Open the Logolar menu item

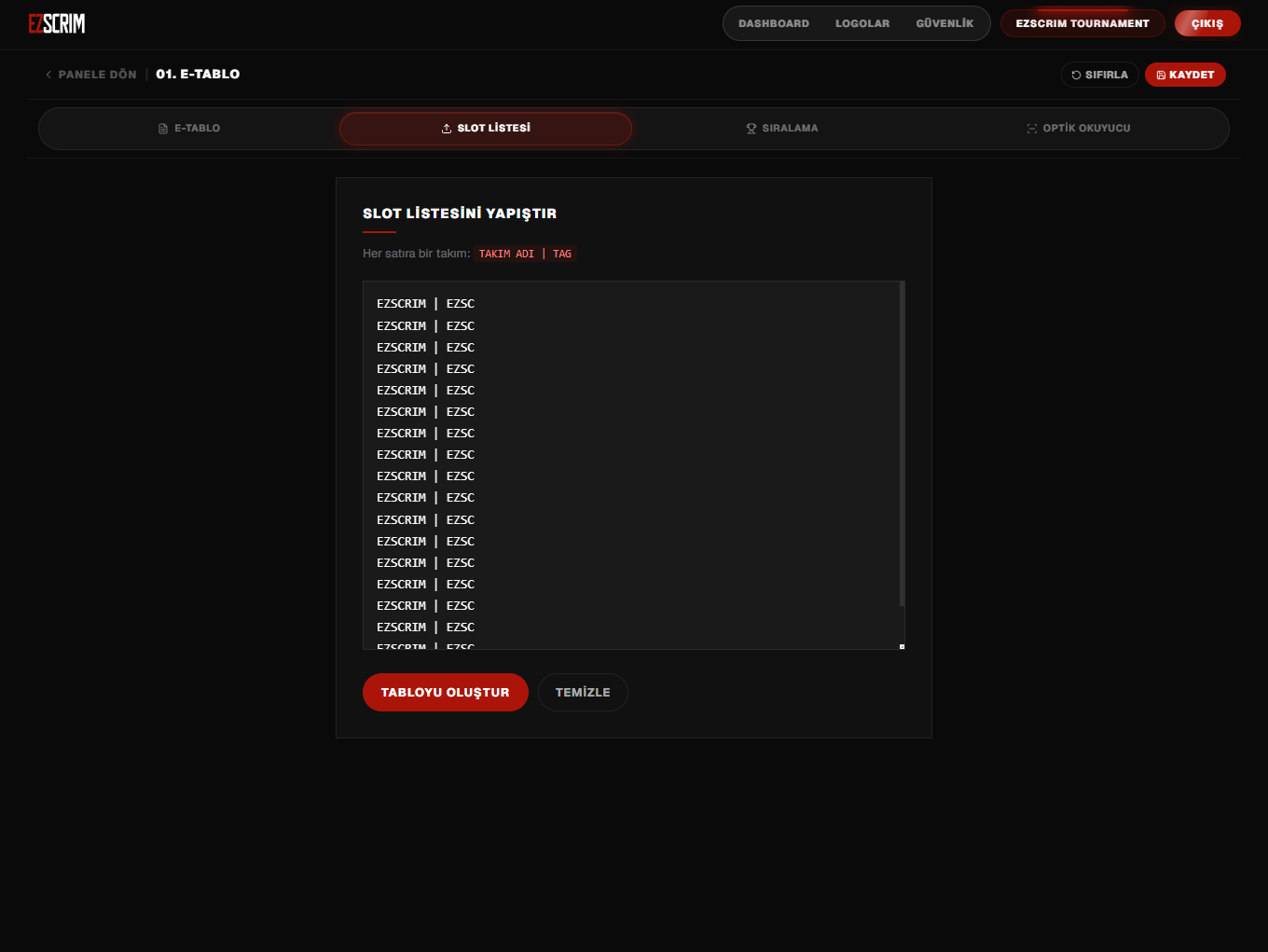[862, 23]
